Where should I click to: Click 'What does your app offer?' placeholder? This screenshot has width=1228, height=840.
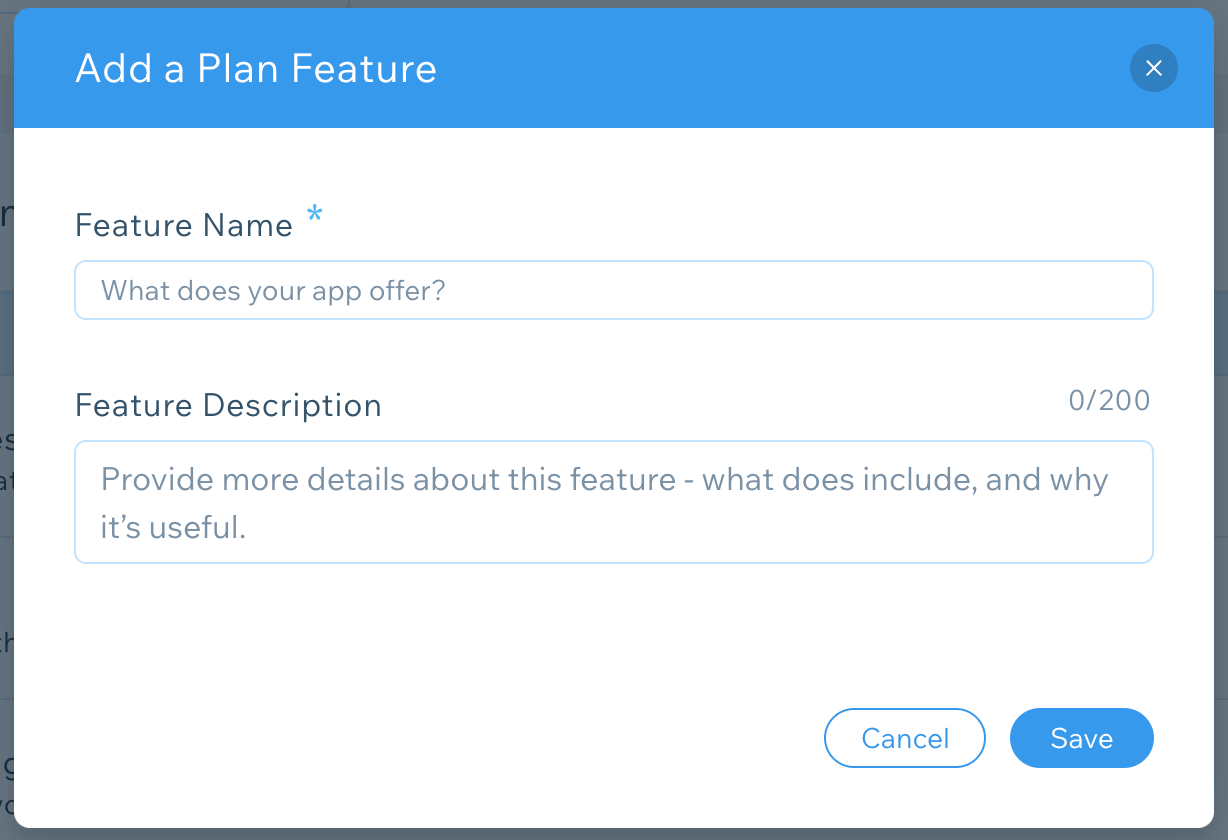point(273,291)
